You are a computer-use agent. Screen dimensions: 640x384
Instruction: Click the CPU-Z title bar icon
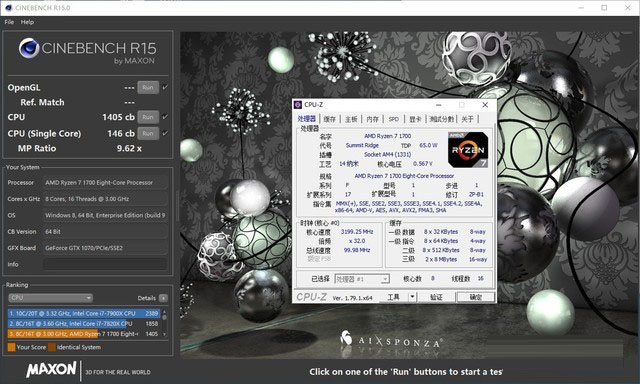(x=298, y=105)
